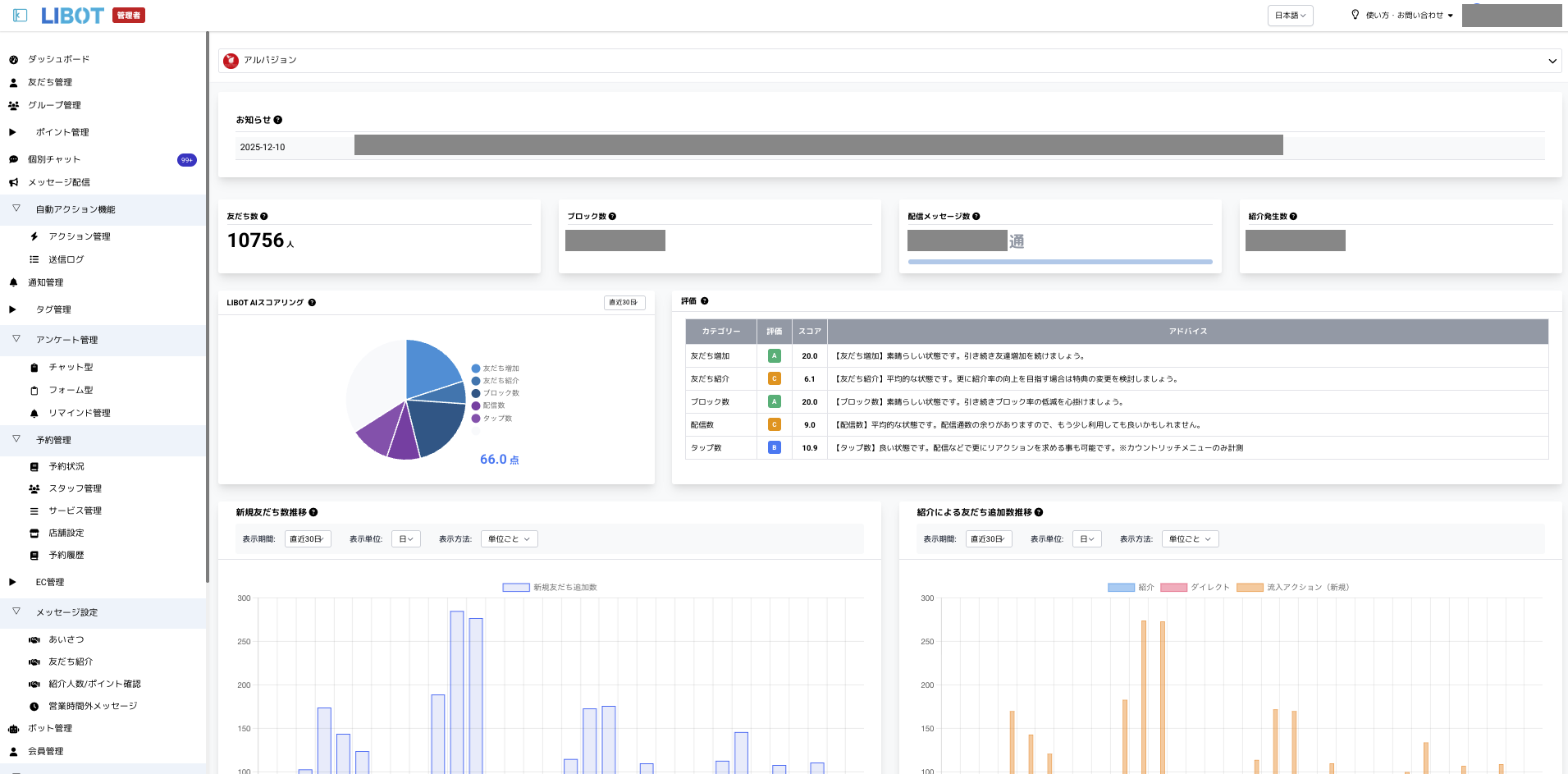This screenshot has width=1568, height=774.
Task: Open メッセージ配信 in the sidebar
Action: pyautogui.click(x=59, y=182)
